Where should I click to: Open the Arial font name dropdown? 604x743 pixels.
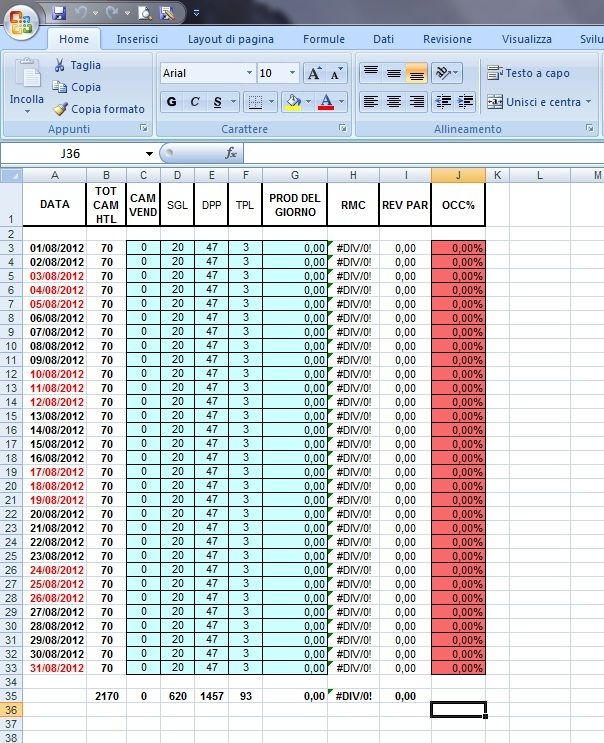[x=249, y=74]
